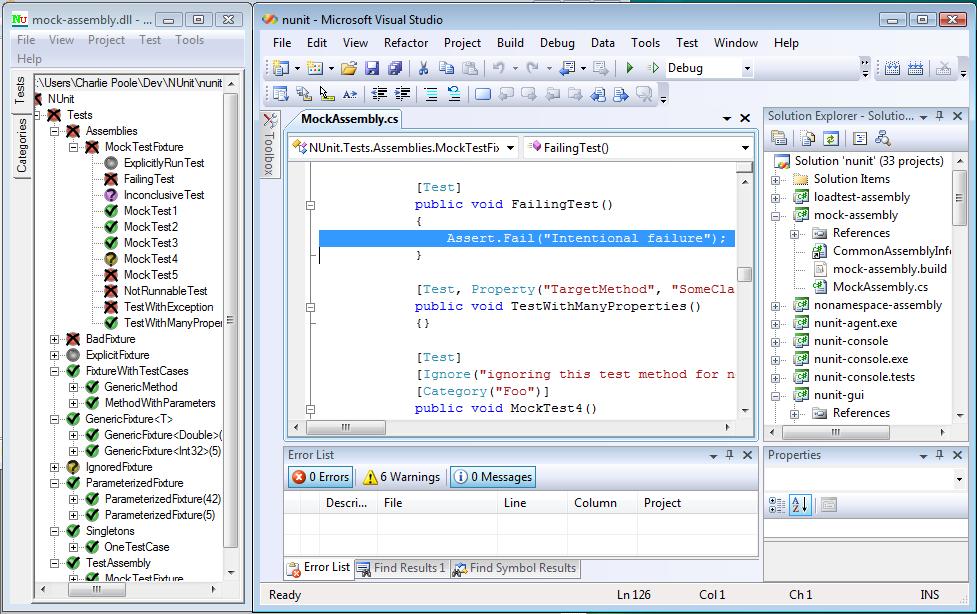Click the Save All icon

394,68
